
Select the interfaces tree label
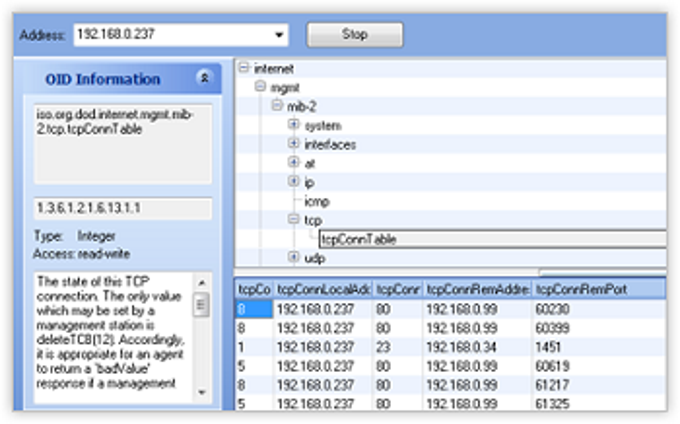coord(330,145)
